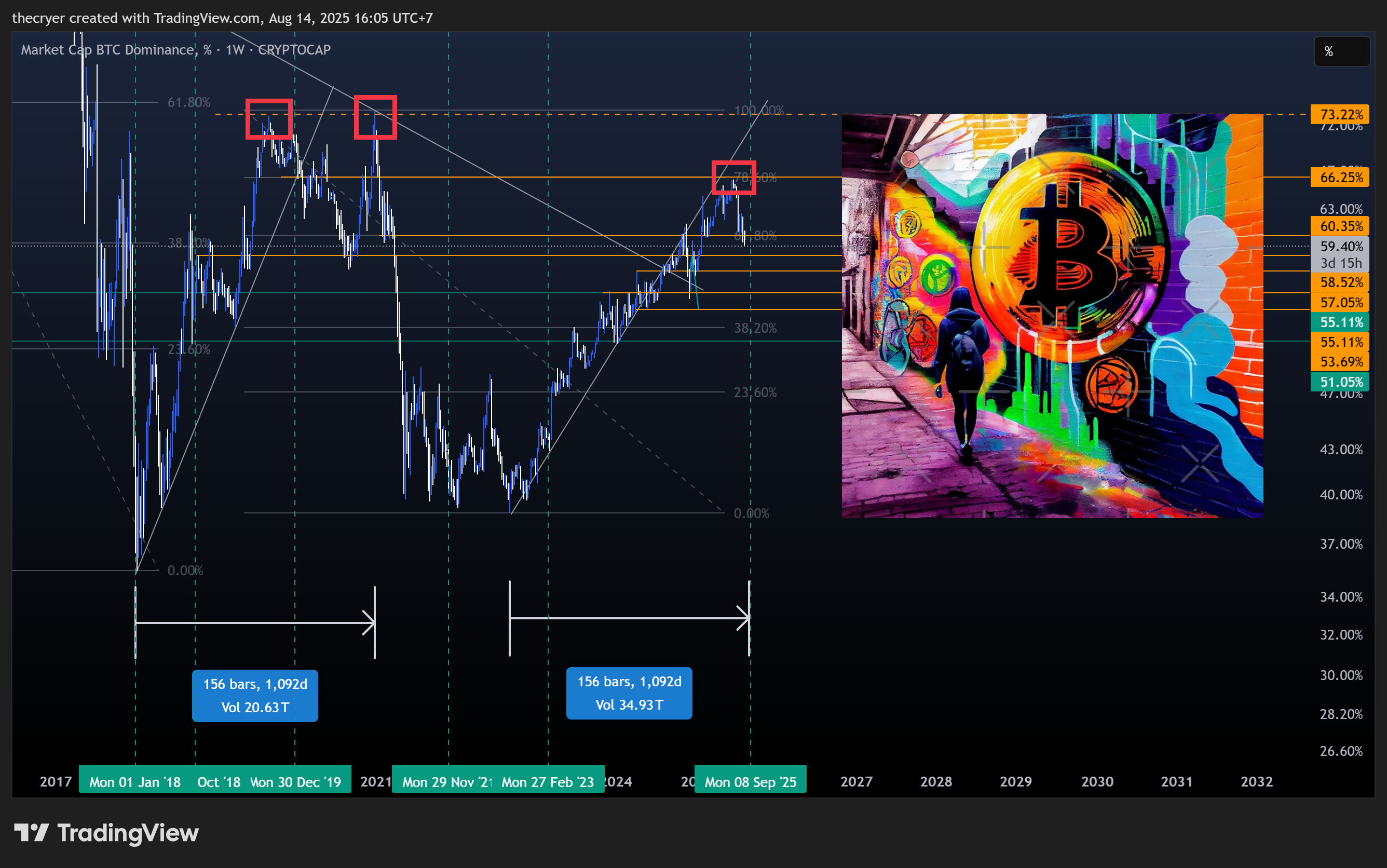The image size is (1387, 868).
Task: Click the right 156 bars Vol 34.93T box
Action: coord(629,693)
